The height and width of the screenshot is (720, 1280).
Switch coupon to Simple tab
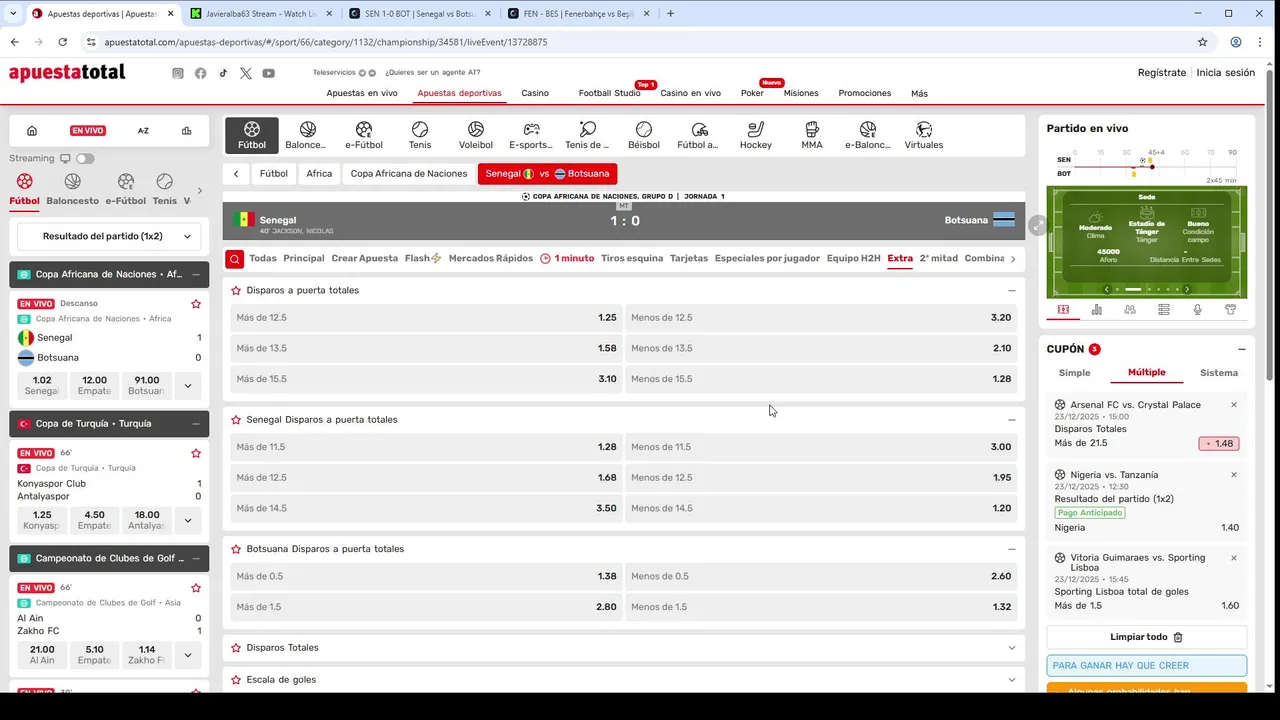point(1075,373)
